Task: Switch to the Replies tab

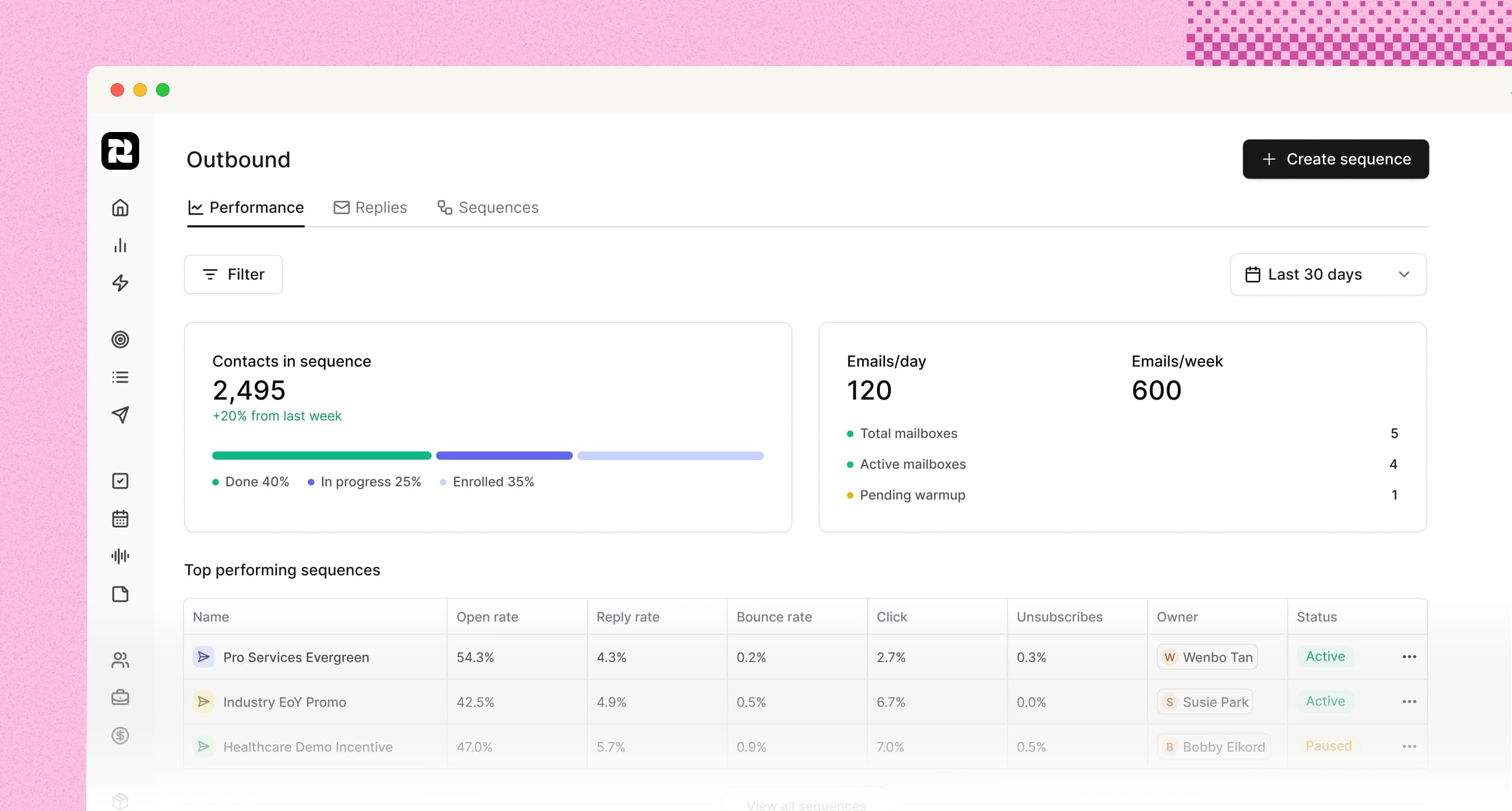Action: pos(370,207)
